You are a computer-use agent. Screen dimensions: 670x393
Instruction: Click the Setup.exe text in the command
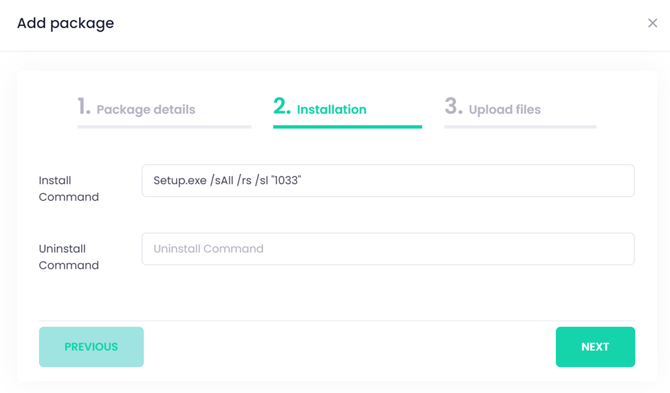coord(180,181)
